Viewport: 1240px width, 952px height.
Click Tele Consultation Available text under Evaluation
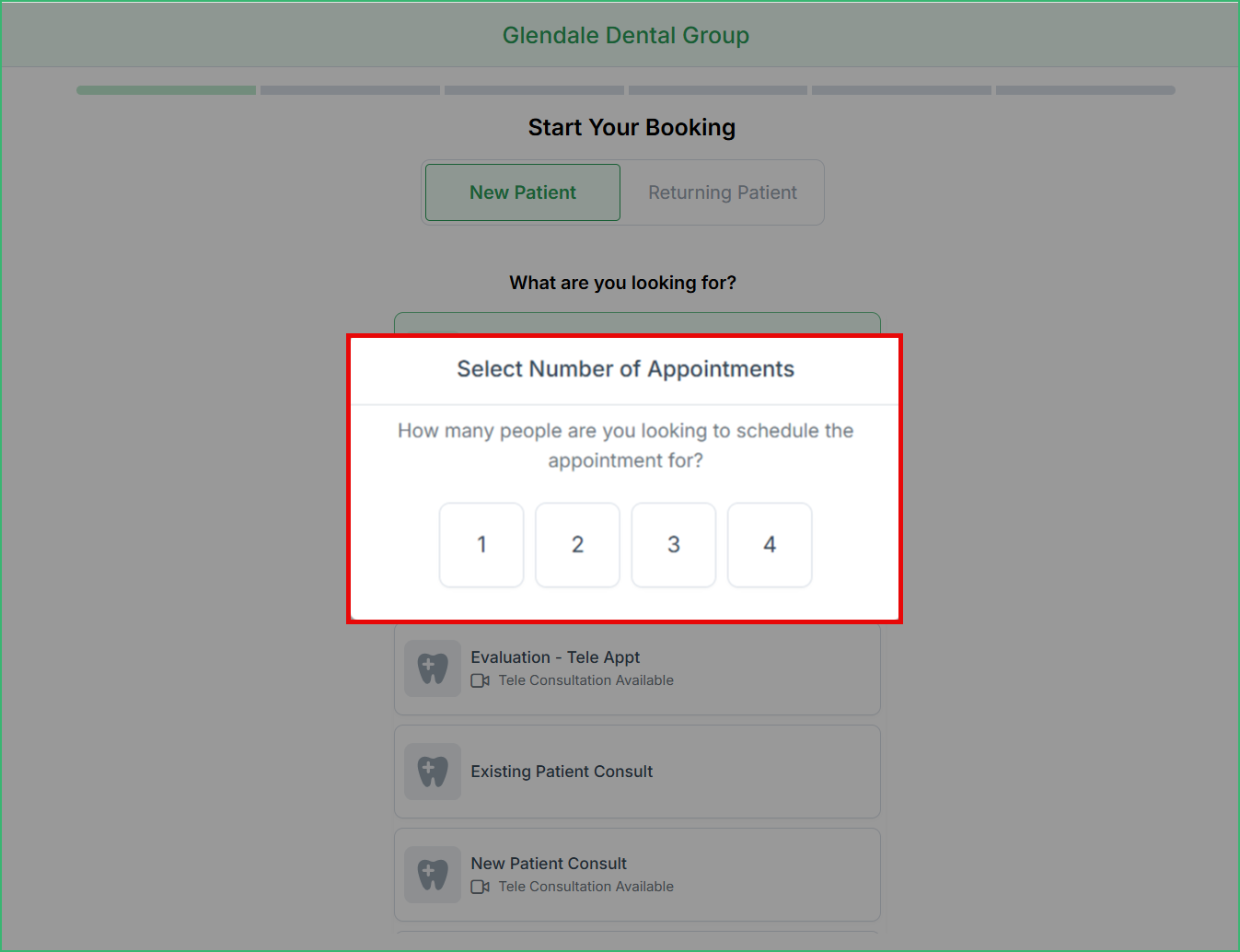[585, 679]
